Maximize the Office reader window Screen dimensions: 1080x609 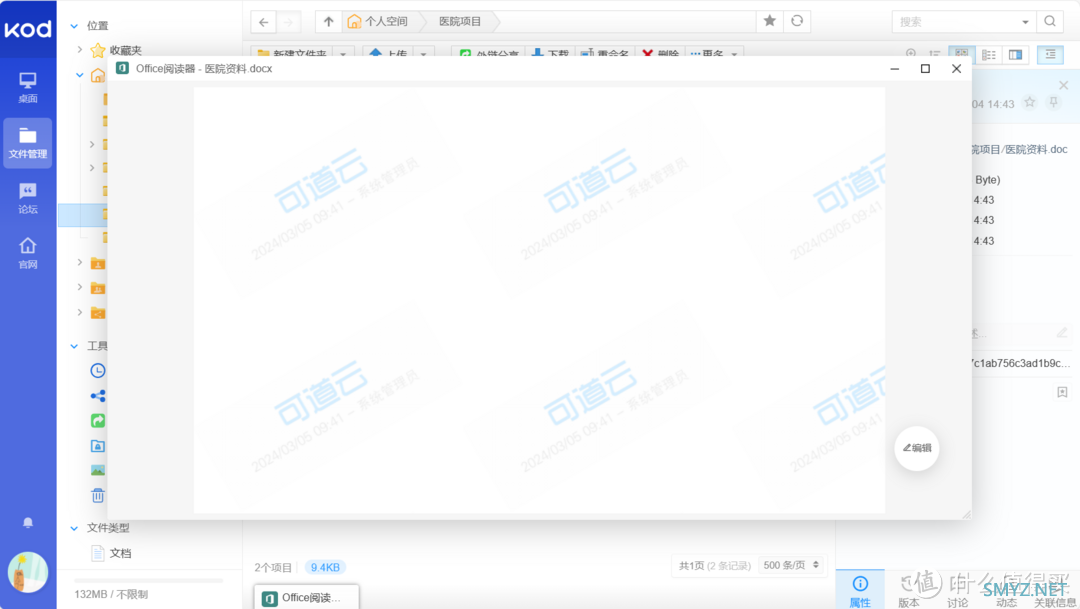tap(925, 68)
